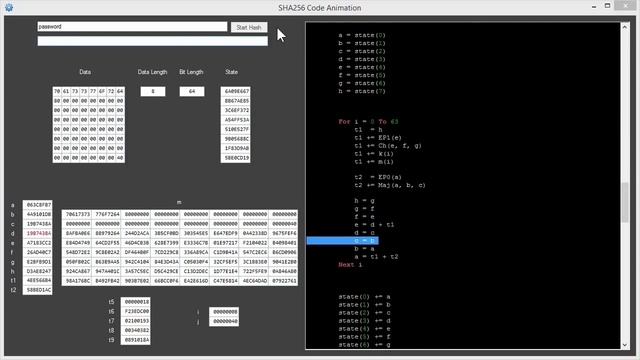Click the counter j value box

pyautogui.click(x=224, y=321)
